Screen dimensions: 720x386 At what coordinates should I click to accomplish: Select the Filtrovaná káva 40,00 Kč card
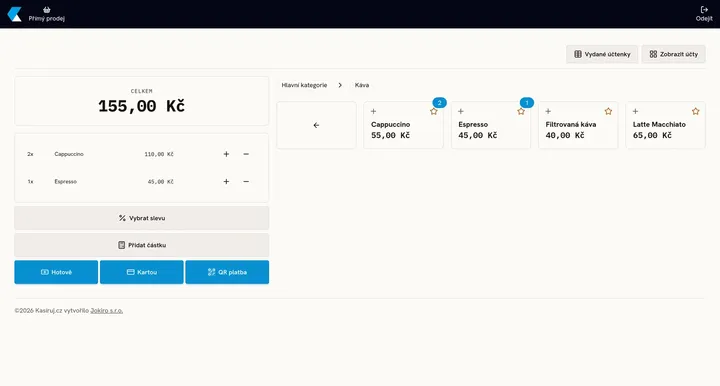[578, 125]
